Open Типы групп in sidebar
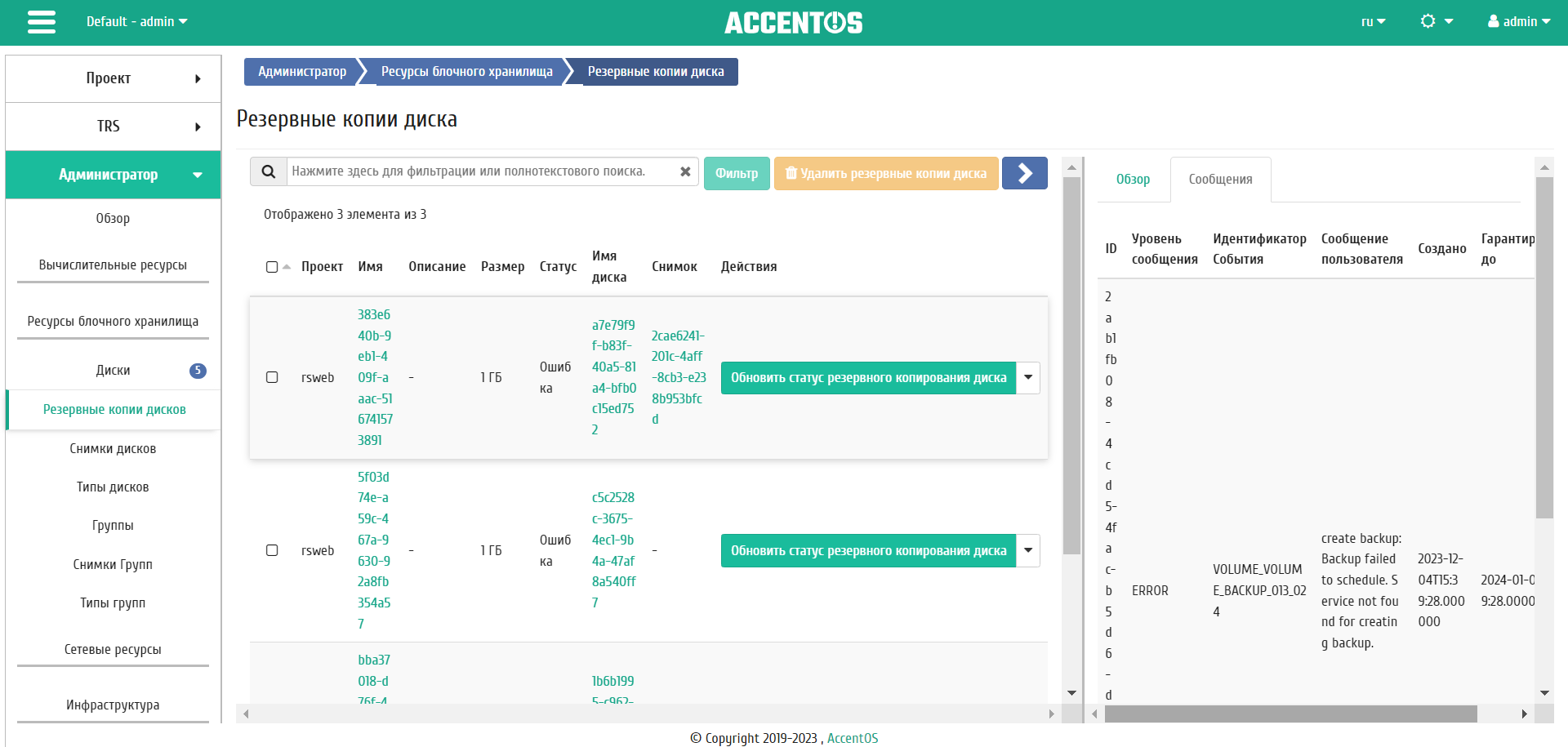The height and width of the screenshot is (747, 1568). click(113, 603)
